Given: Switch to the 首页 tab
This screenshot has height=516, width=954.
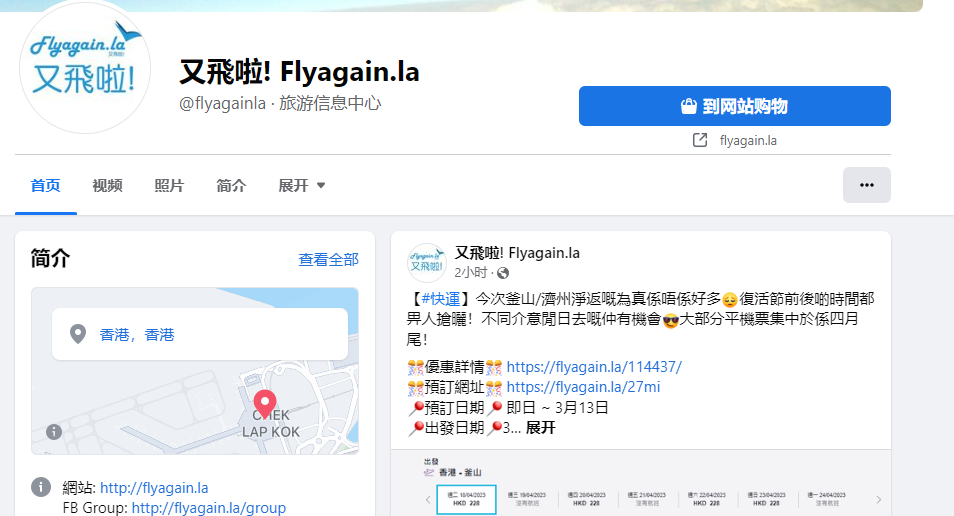Looking at the screenshot, I should click(x=46, y=186).
